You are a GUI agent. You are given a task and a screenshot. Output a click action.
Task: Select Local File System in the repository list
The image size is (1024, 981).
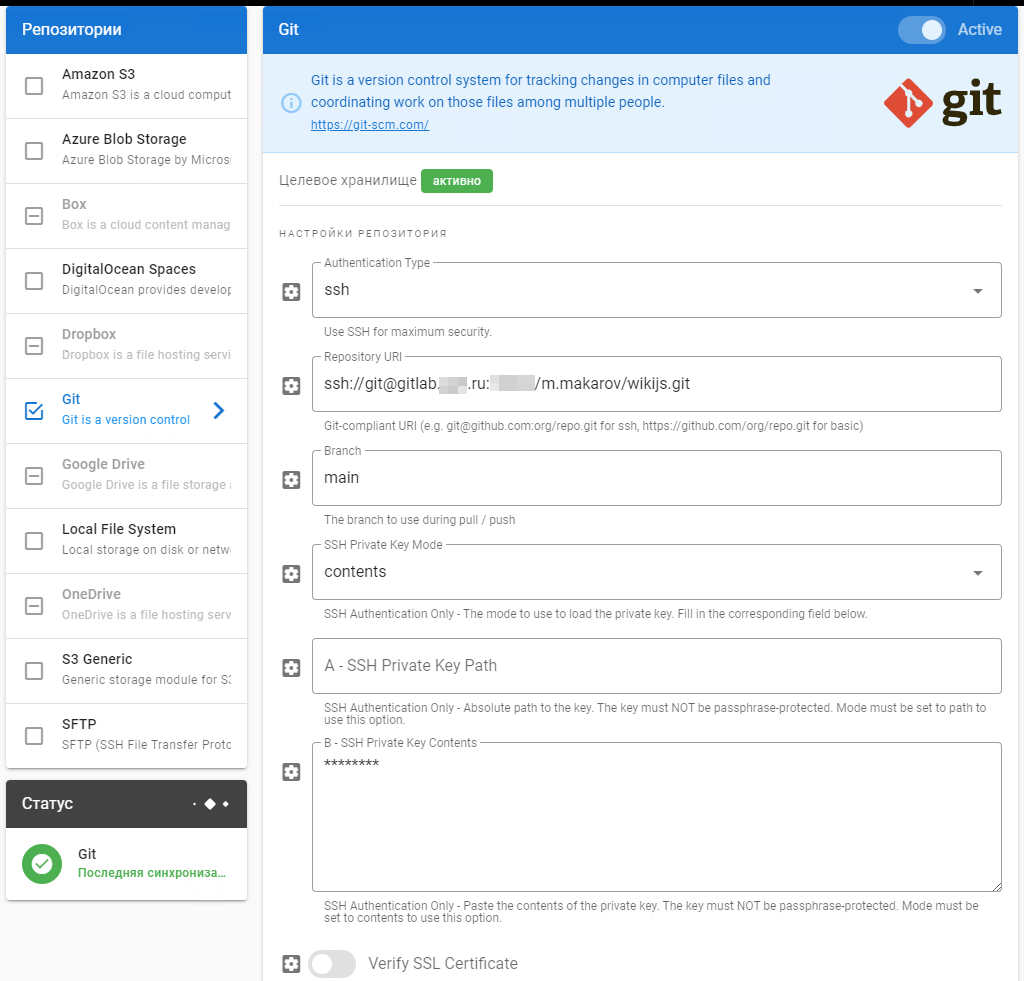click(127, 541)
